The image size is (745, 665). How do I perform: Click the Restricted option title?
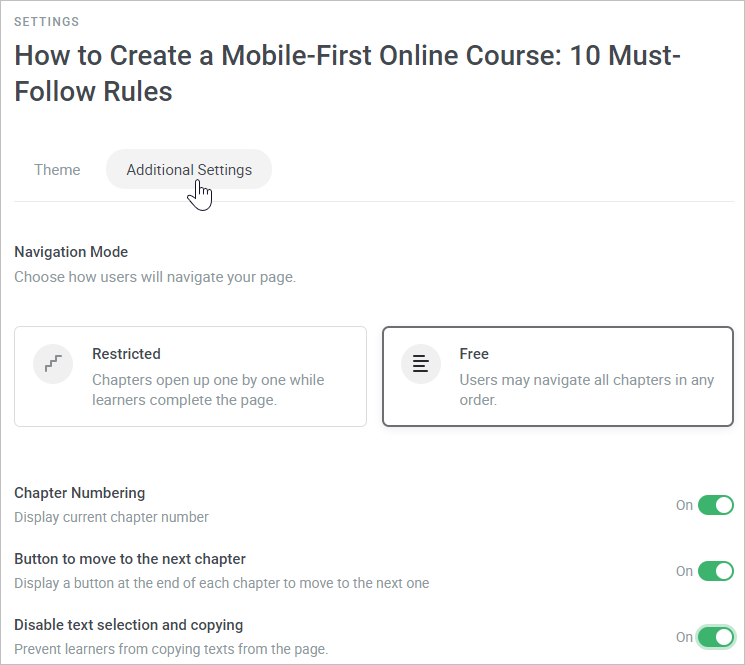(126, 354)
